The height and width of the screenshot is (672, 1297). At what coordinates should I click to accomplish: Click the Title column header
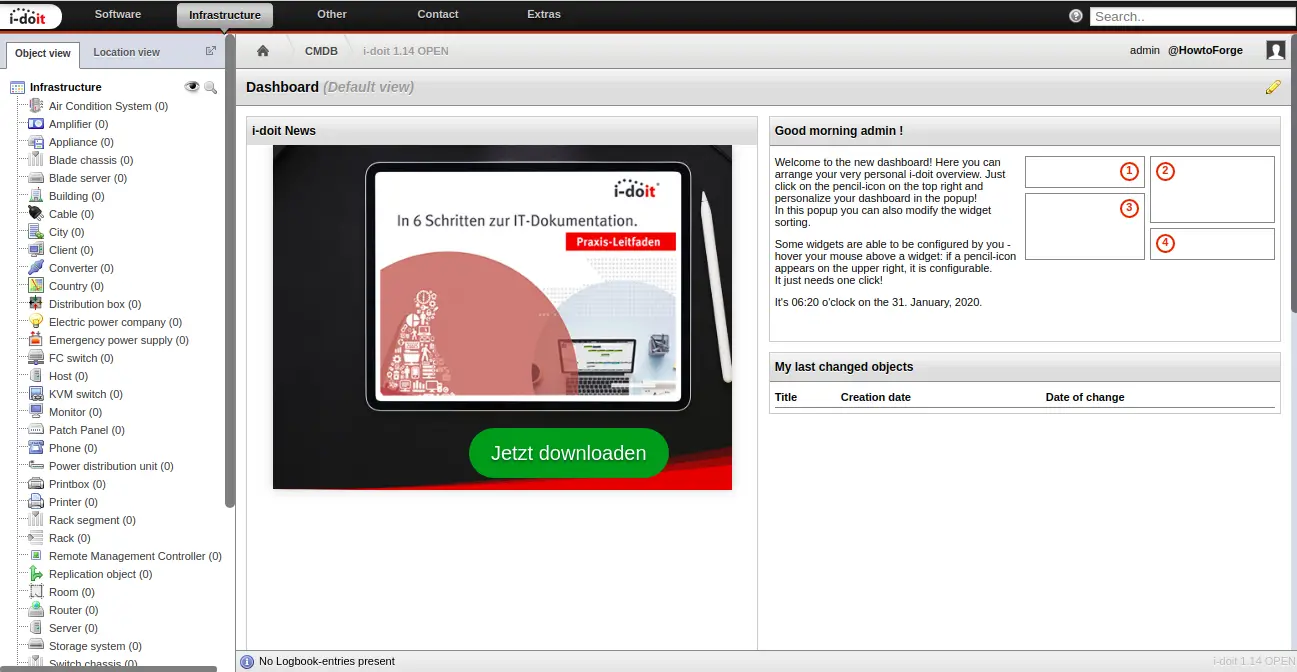click(786, 397)
